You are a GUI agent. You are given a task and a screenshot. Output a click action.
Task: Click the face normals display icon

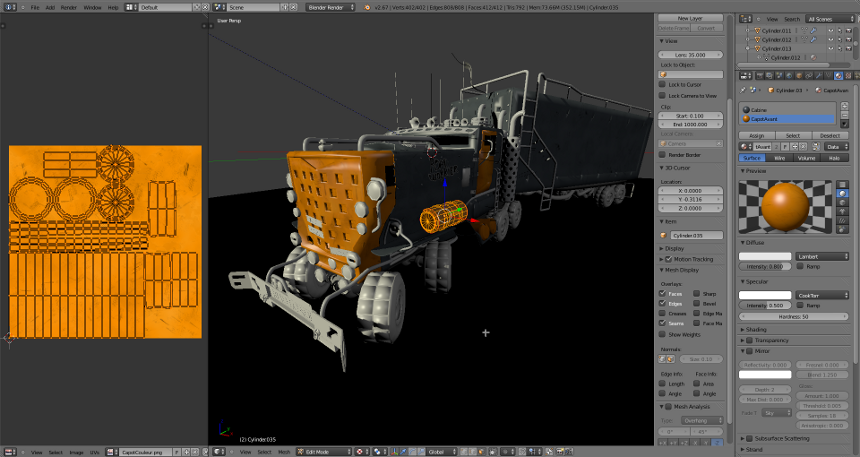[671, 359]
